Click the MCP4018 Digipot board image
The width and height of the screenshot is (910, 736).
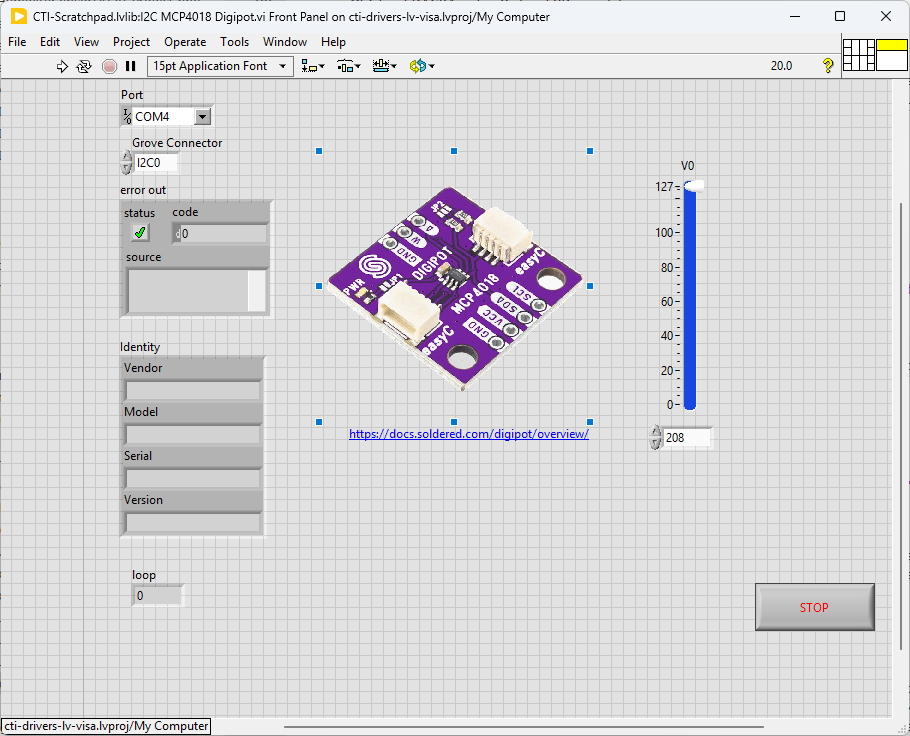tap(454, 288)
